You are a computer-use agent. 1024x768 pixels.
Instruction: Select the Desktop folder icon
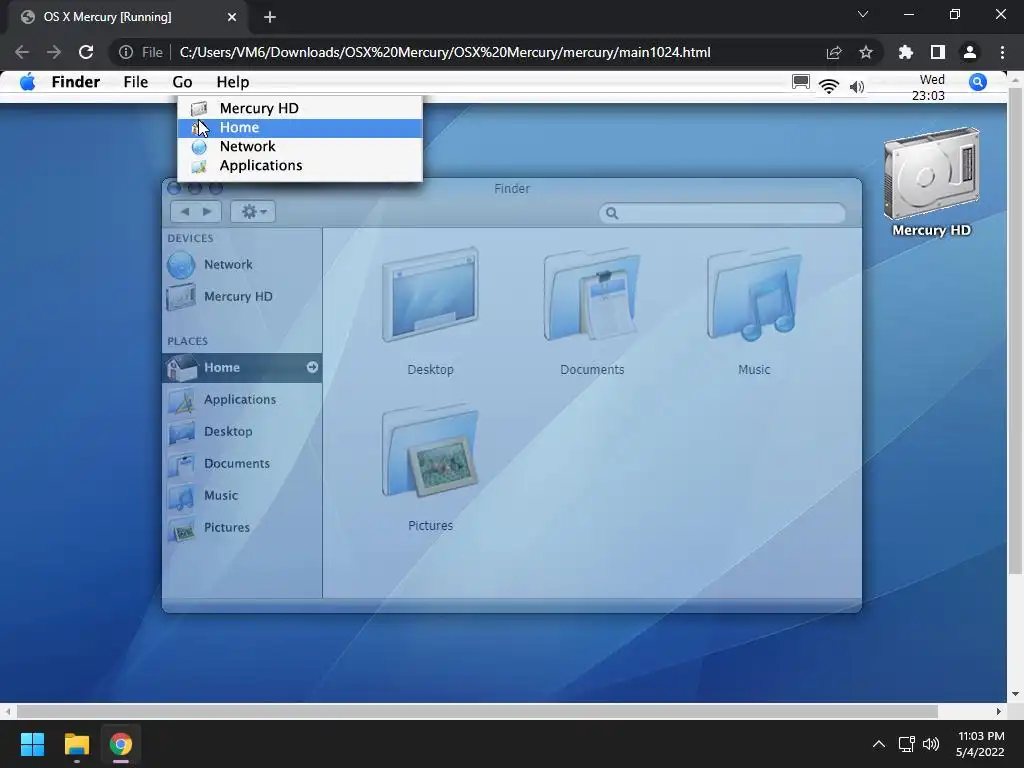pos(430,295)
